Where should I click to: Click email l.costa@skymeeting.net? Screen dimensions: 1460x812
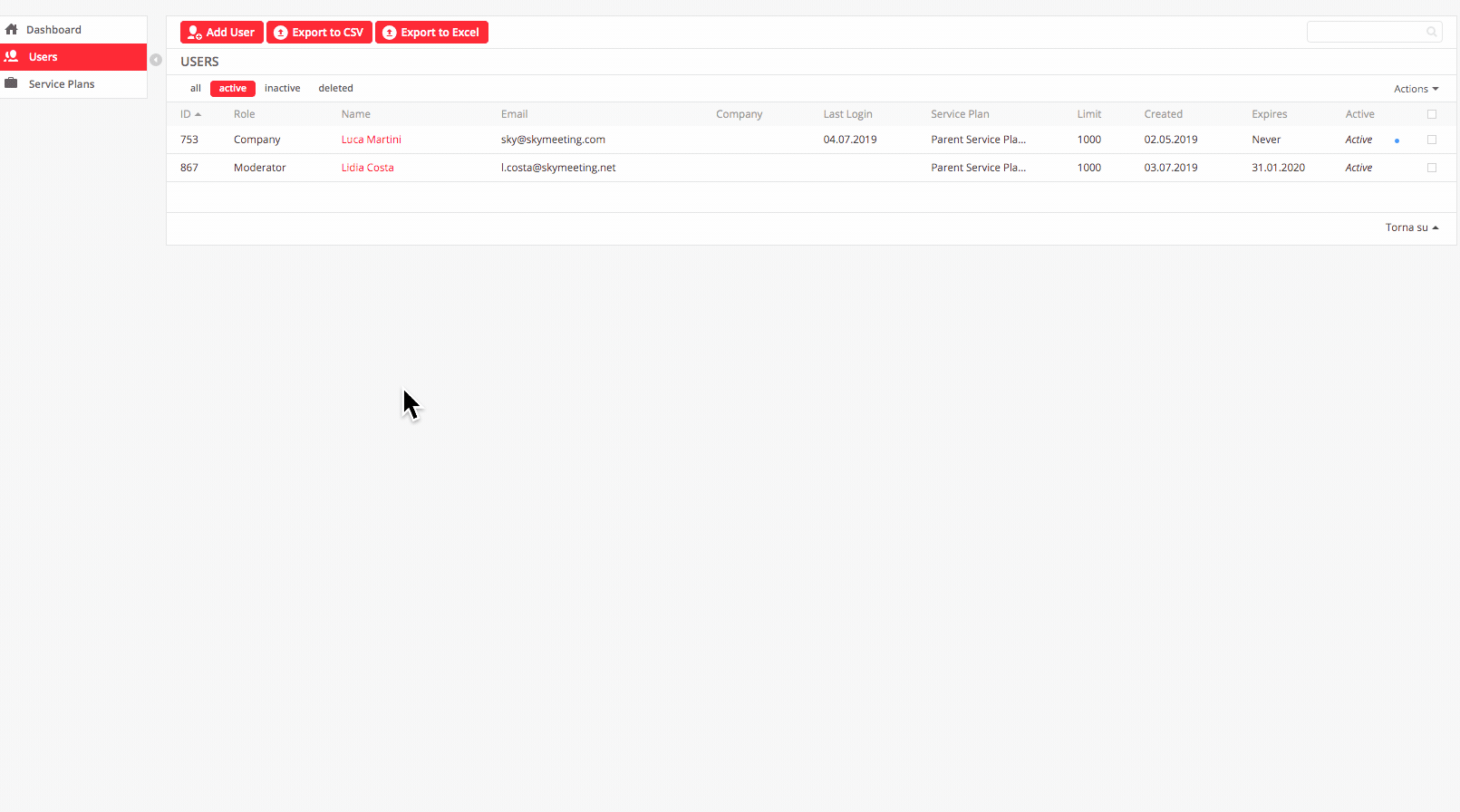click(x=558, y=168)
